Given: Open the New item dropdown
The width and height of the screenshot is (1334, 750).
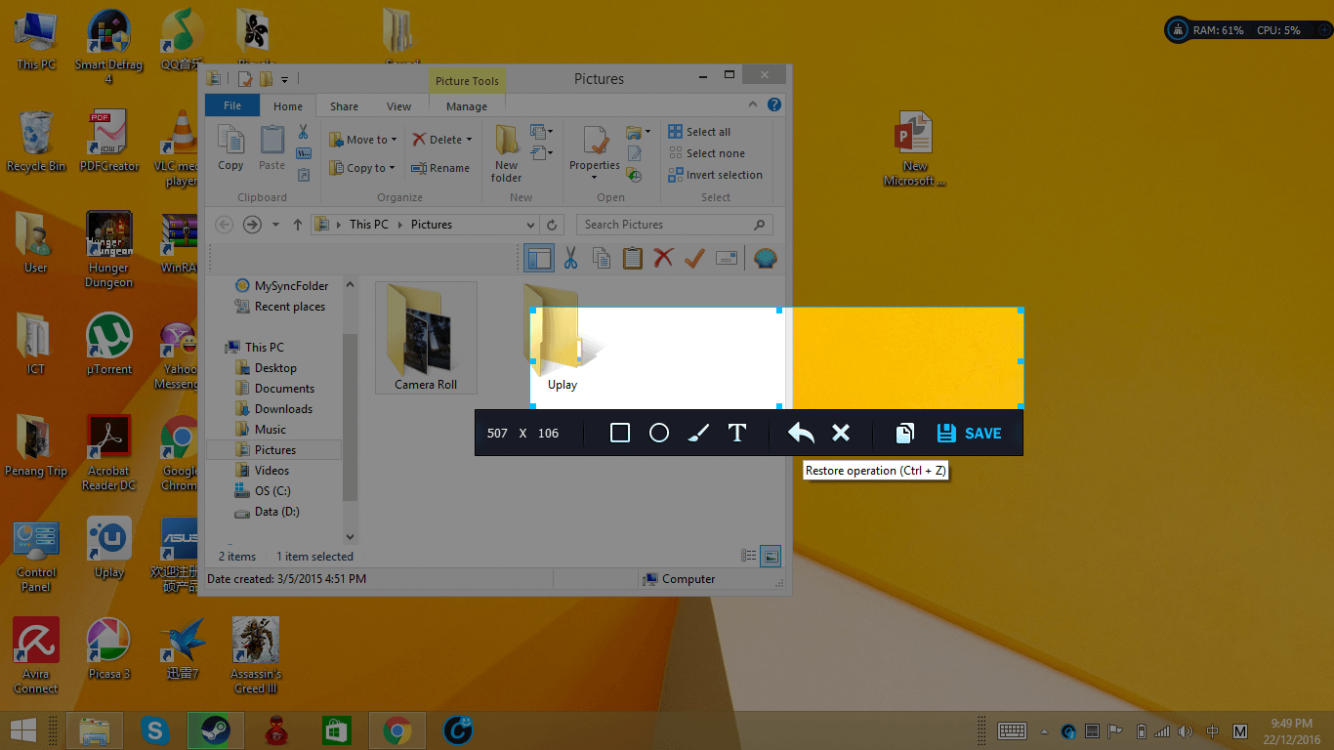Looking at the screenshot, I should coord(541,132).
